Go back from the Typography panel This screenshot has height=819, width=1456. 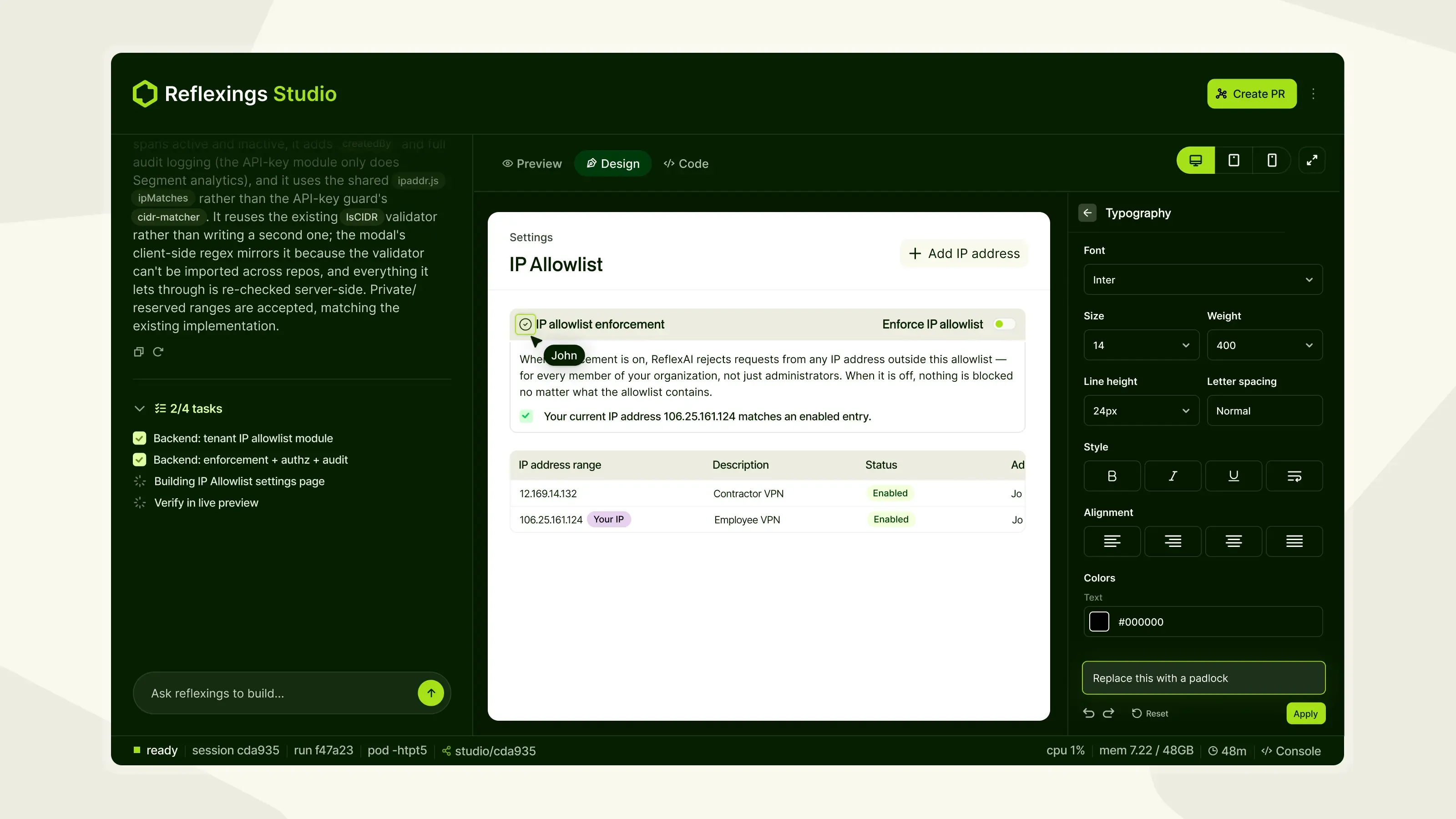(x=1087, y=213)
